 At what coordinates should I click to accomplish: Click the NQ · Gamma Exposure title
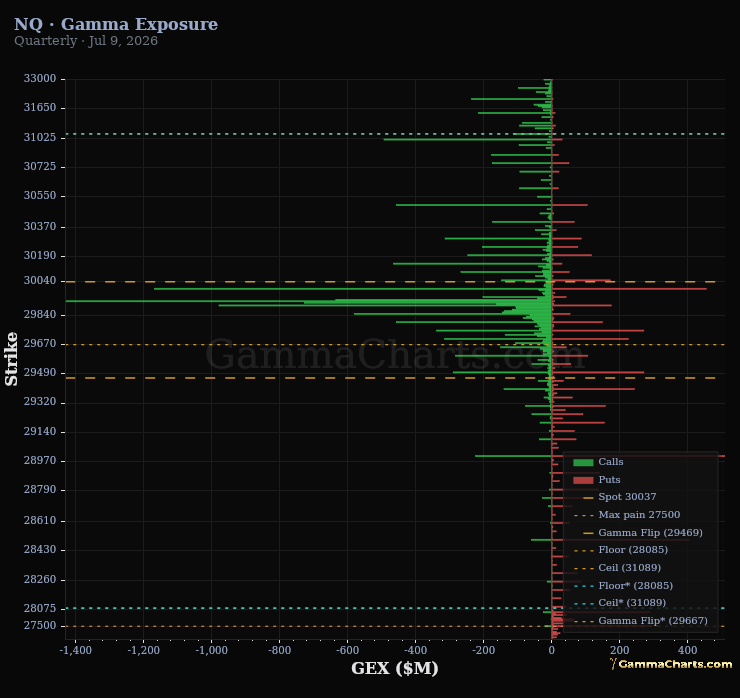(x=116, y=24)
